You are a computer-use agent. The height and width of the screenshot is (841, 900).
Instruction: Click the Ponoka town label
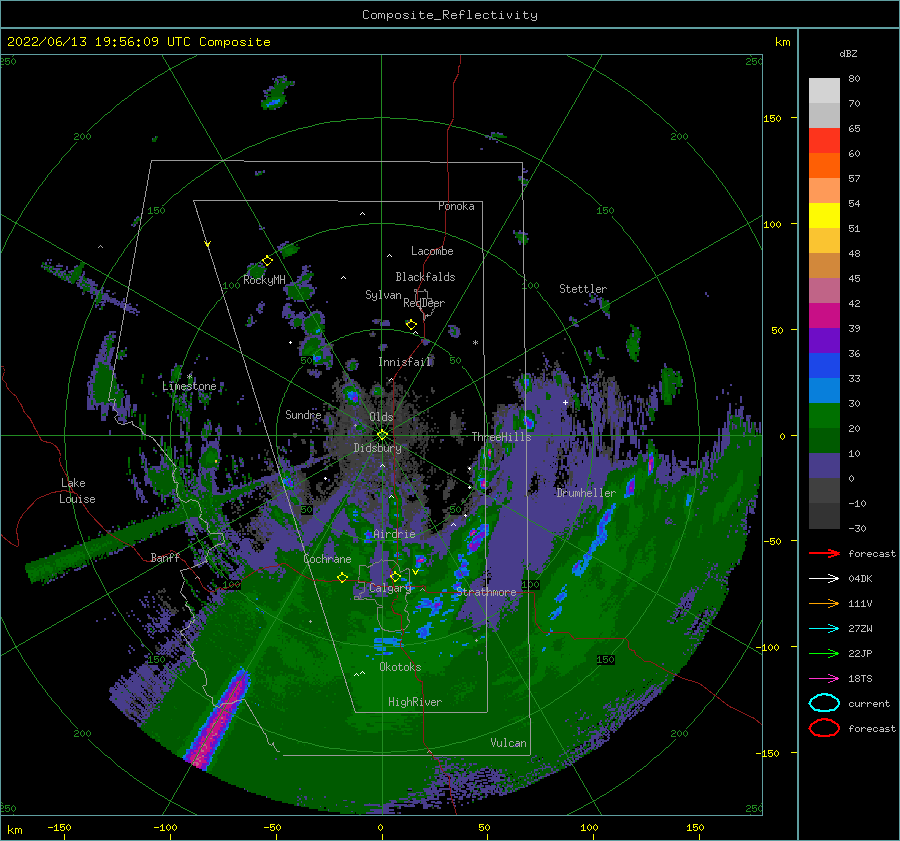[x=456, y=206]
